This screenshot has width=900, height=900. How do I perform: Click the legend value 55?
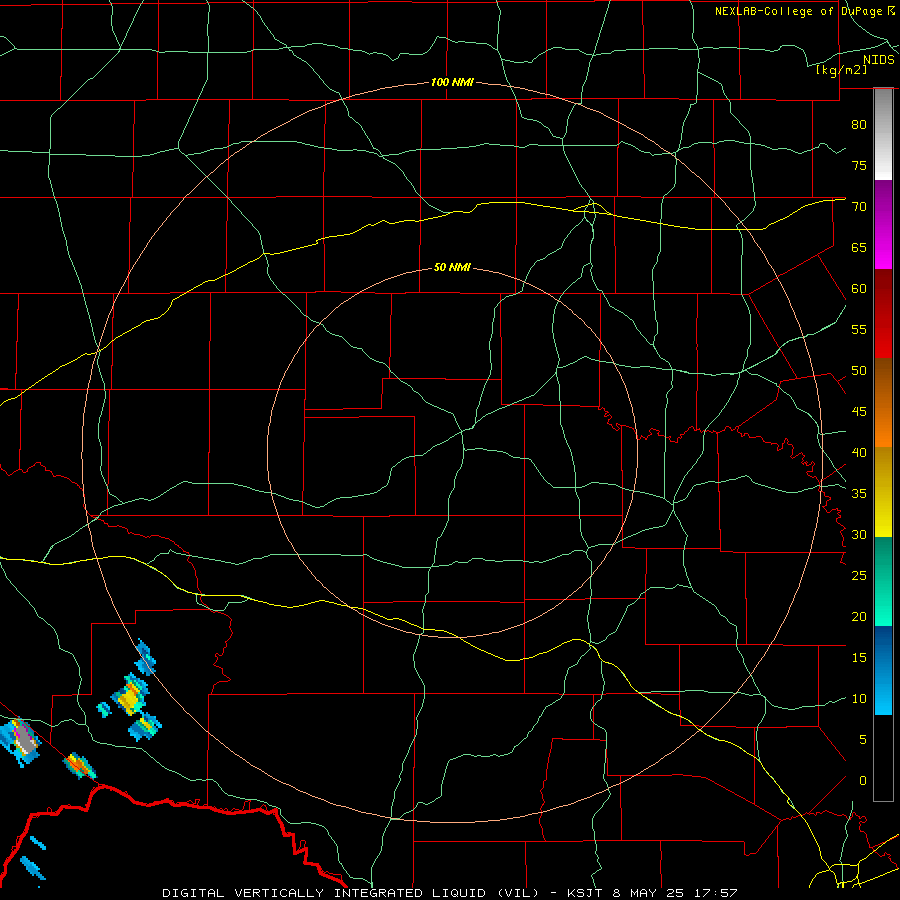[859, 329]
